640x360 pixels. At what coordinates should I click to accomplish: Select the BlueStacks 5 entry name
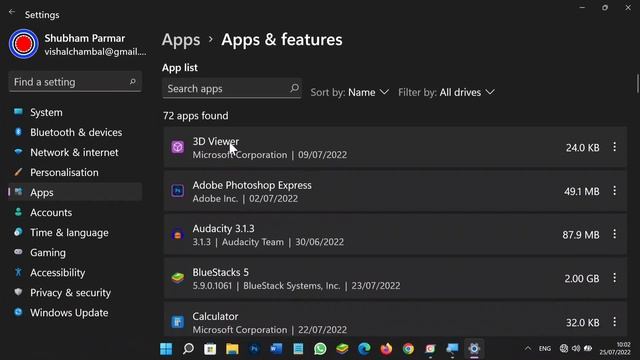click(220, 272)
